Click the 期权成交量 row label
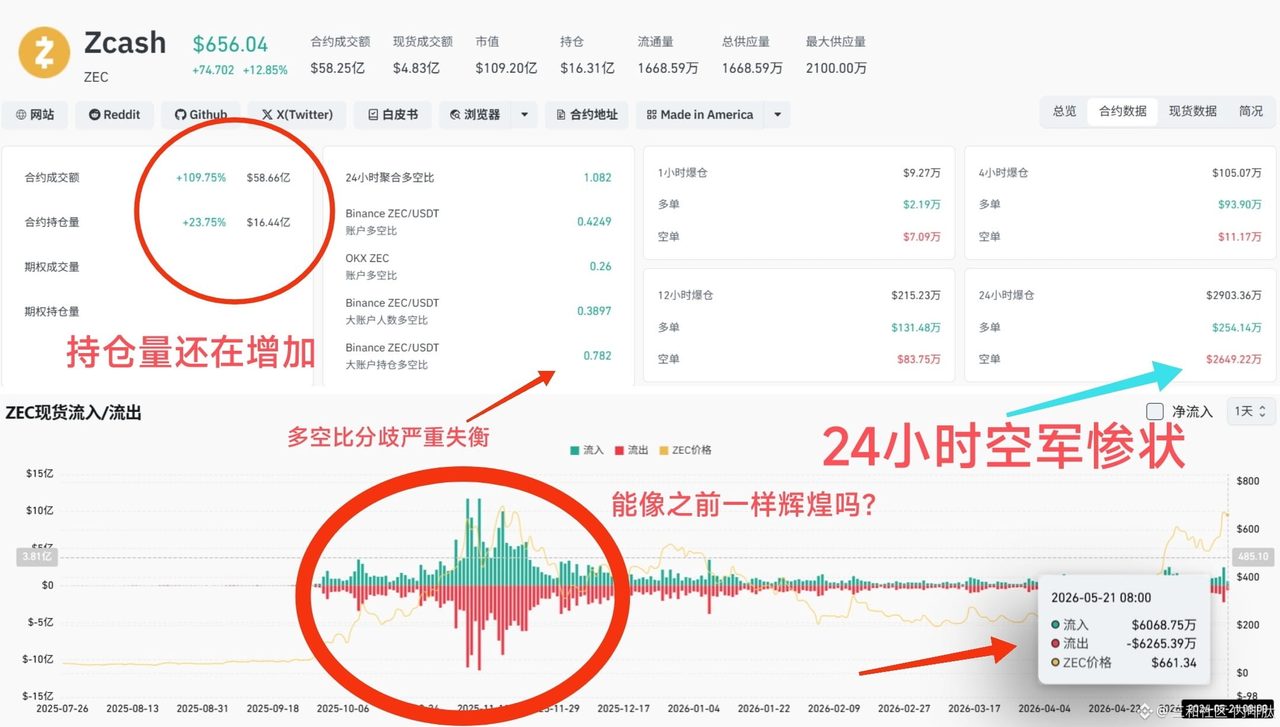Viewport: 1280px width, 727px height. 52,267
